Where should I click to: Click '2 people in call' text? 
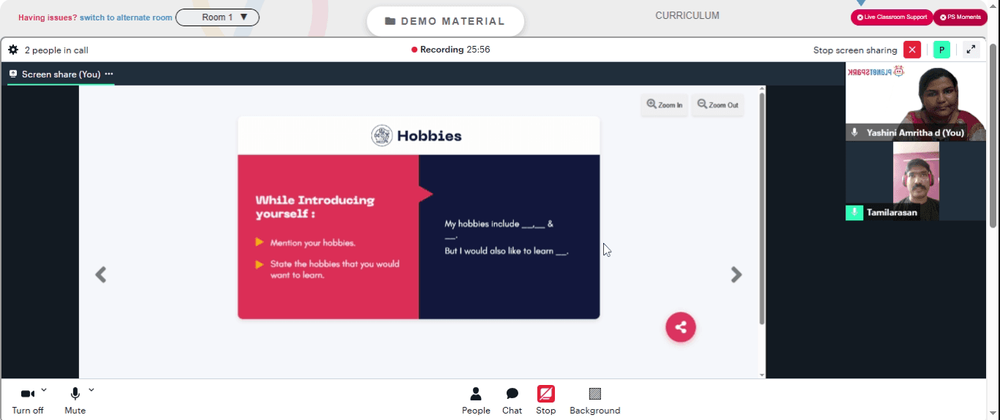56,50
